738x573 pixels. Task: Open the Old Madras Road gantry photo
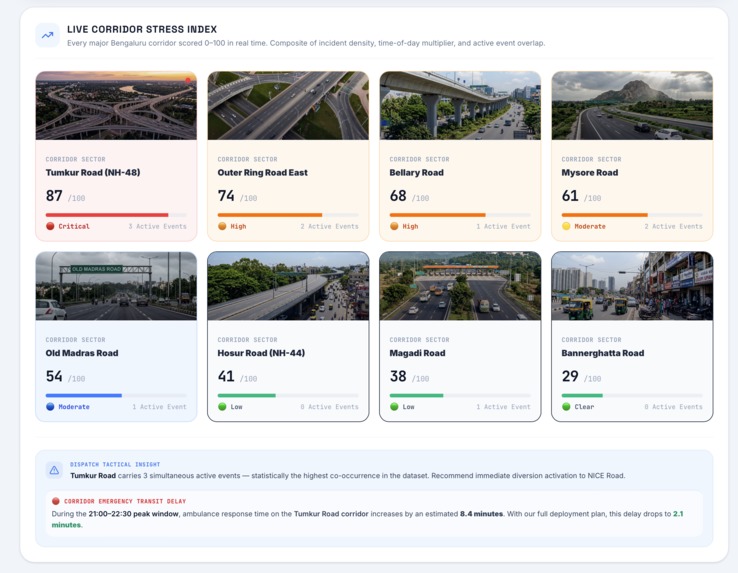tap(116, 286)
